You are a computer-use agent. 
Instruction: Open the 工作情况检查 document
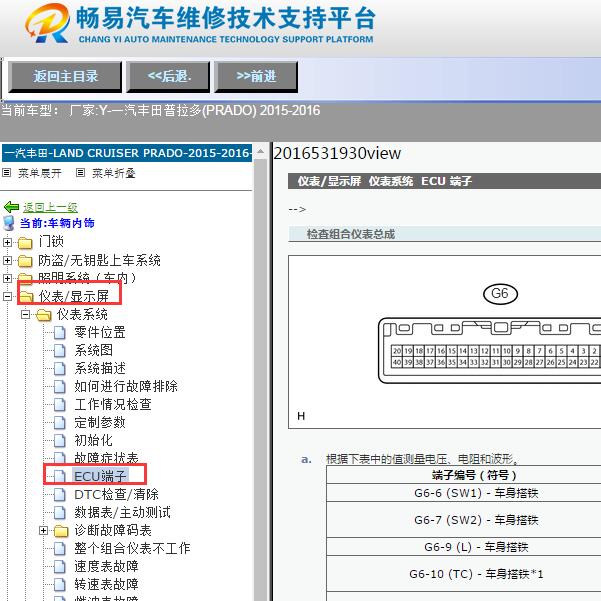pos(113,404)
